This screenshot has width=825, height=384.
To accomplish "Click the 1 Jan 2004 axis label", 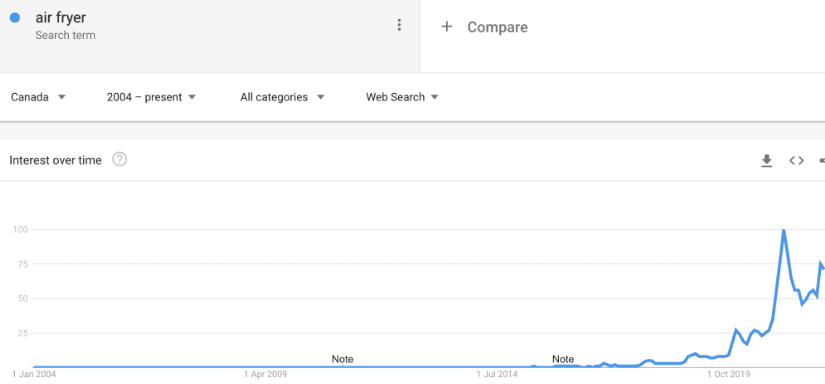I will click(34, 375).
